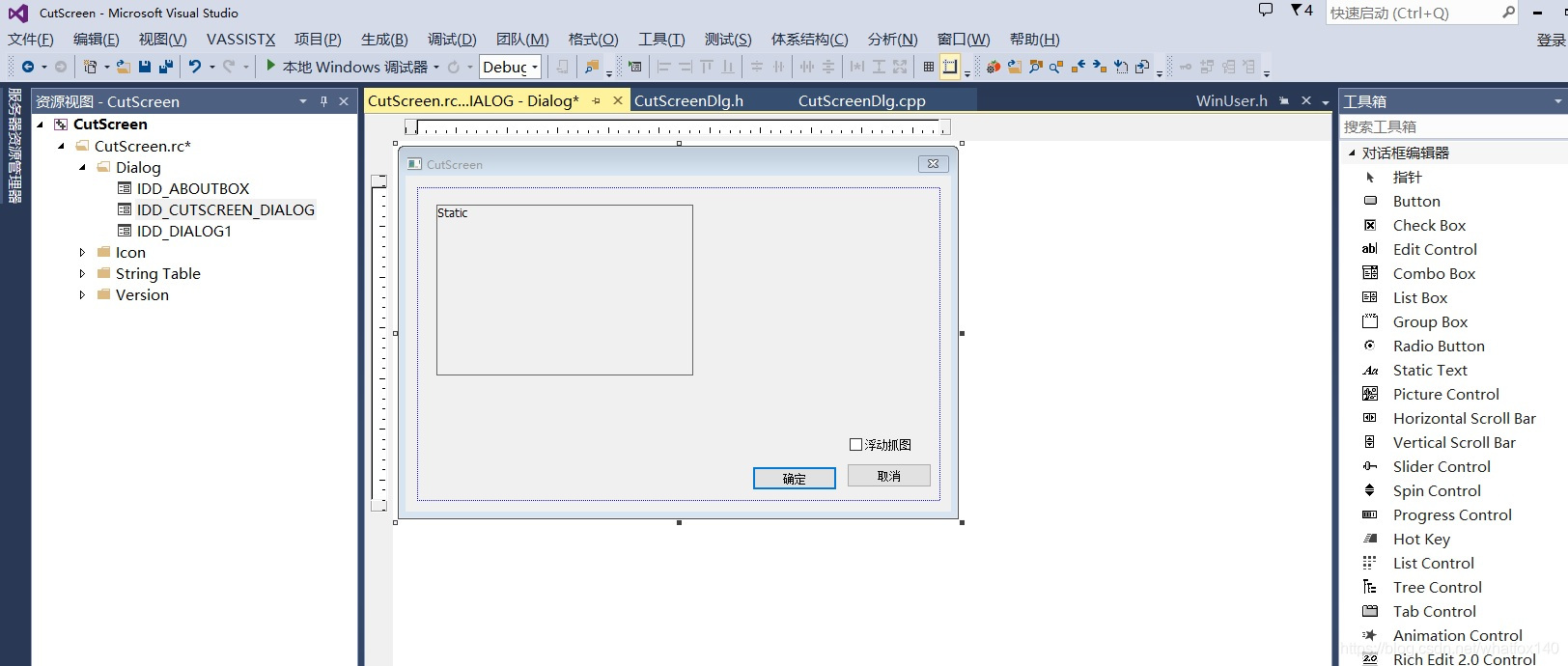Expand the String Table folder node
The height and width of the screenshot is (666, 1568).
[x=83, y=273]
